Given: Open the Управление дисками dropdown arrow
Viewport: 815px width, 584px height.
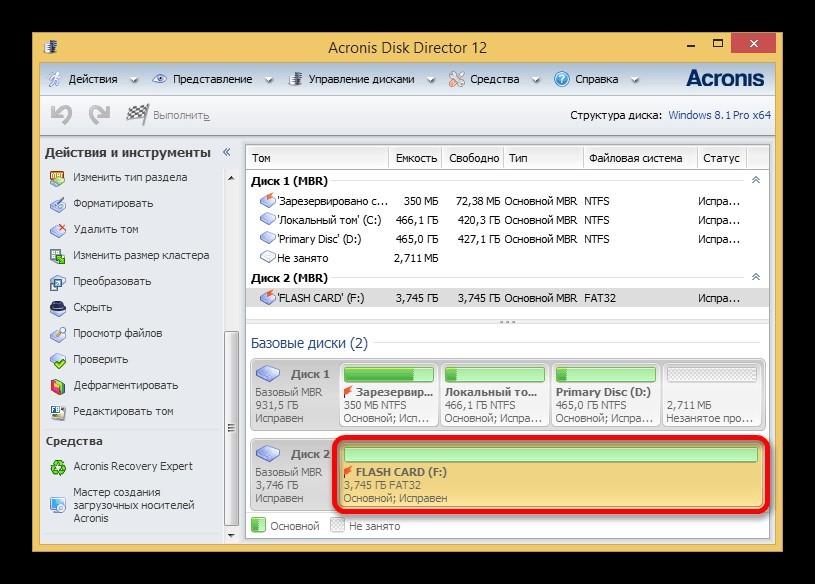Looking at the screenshot, I should pos(431,80).
